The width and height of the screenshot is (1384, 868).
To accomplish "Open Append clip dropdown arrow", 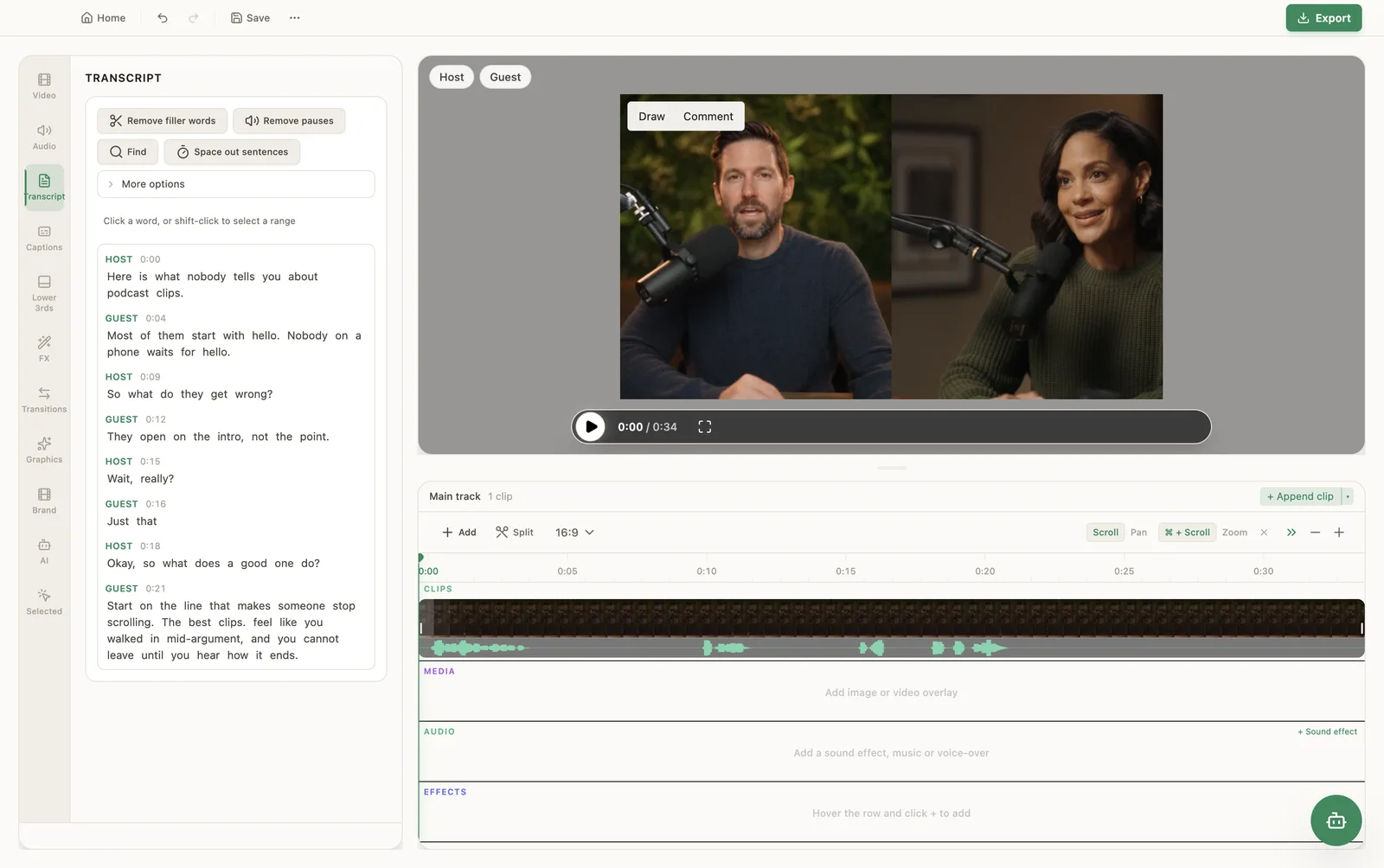I will (1348, 496).
